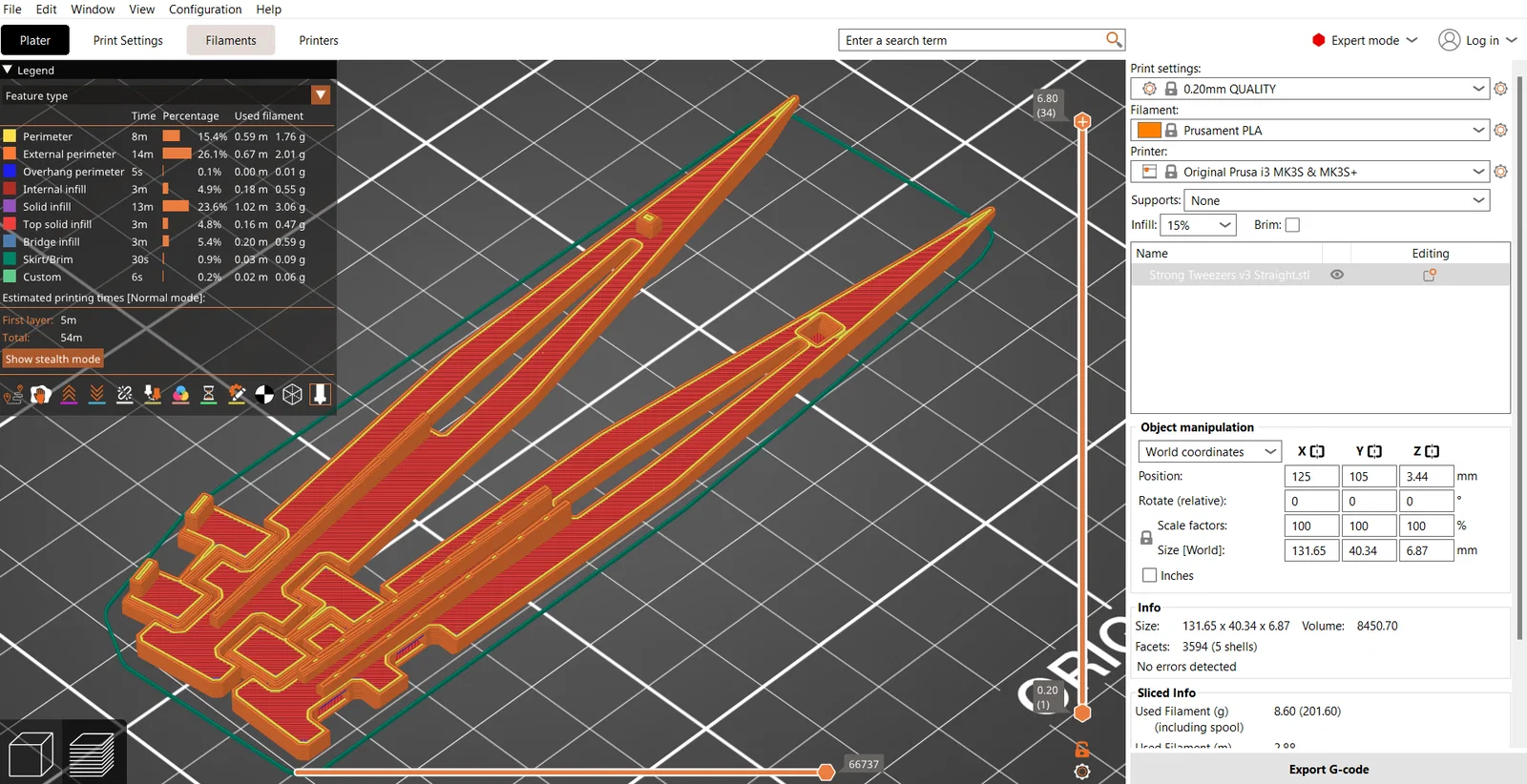Toggle shells cube icon in legend
The height and width of the screenshot is (784, 1527).
click(x=292, y=394)
